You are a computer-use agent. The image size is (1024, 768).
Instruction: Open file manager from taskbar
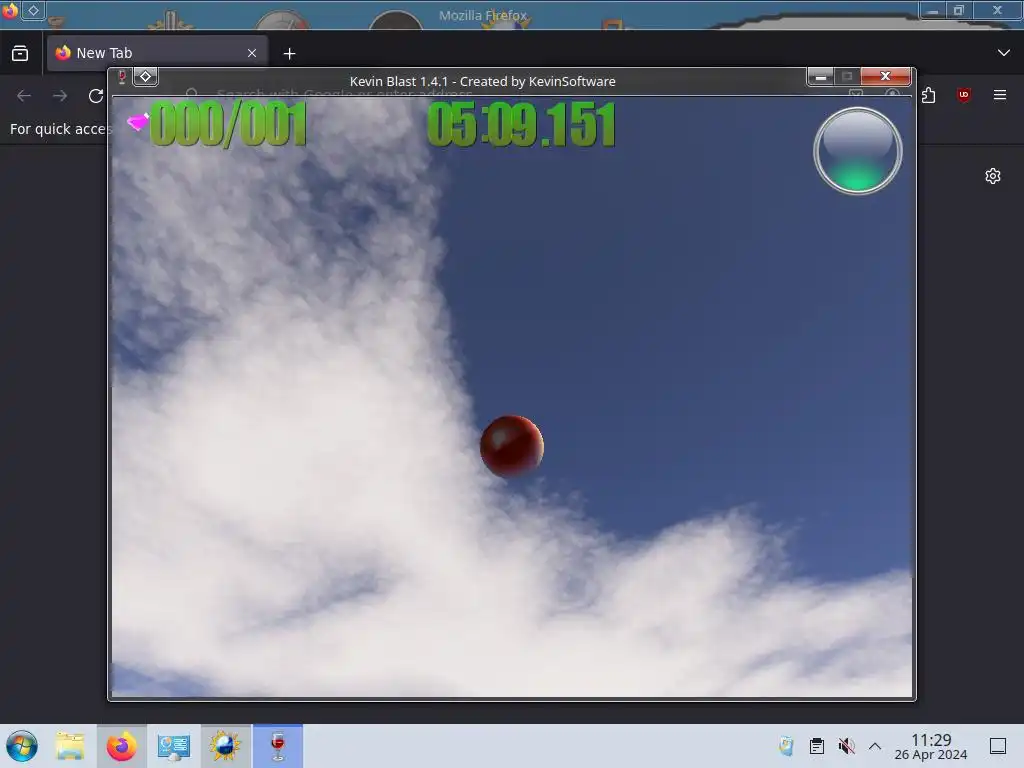click(x=70, y=746)
